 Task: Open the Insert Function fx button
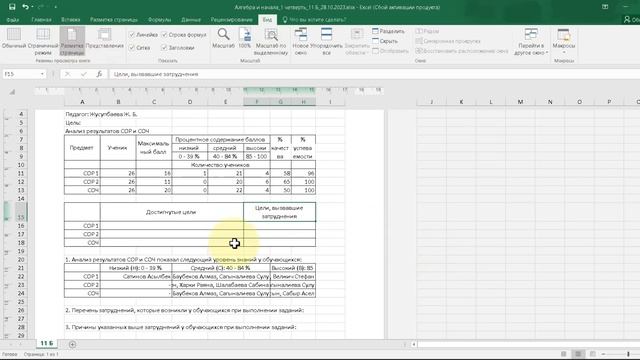point(99,74)
